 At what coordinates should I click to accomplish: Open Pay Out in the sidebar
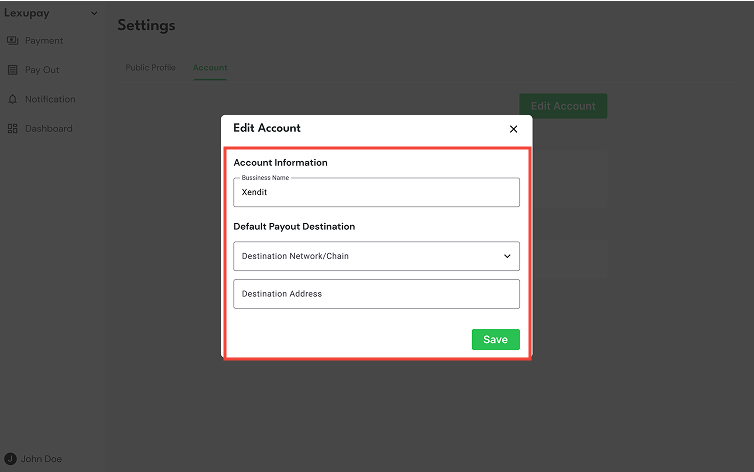[x=42, y=70]
